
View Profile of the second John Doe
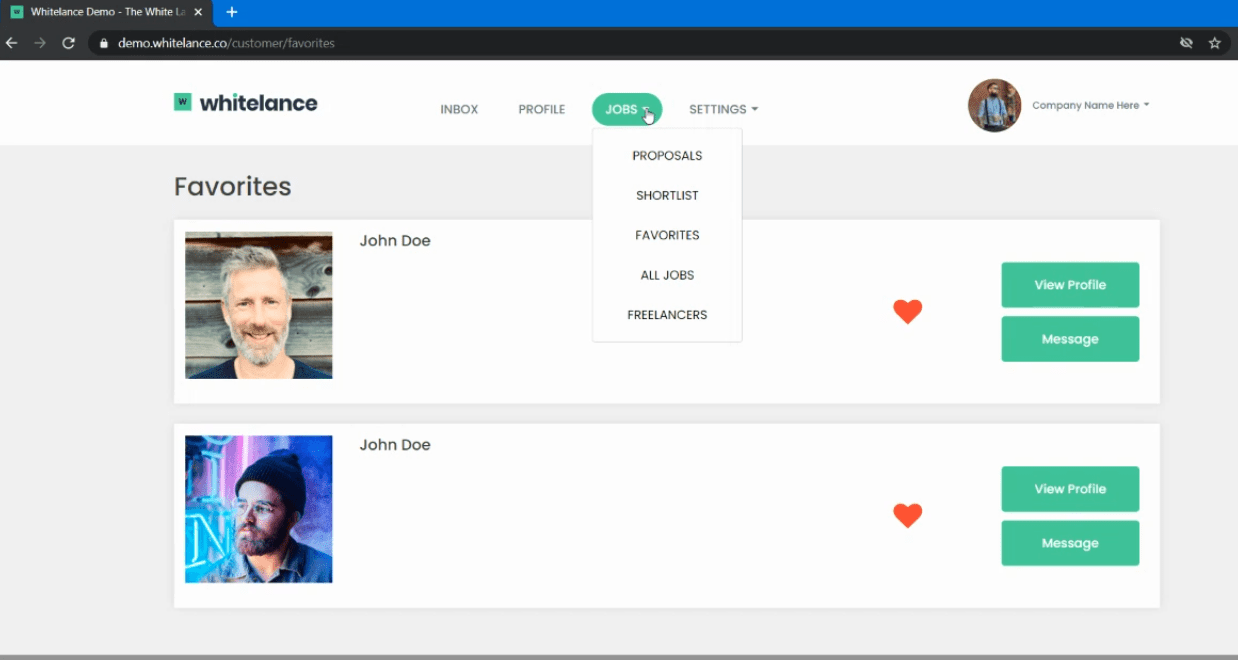coord(1070,489)
